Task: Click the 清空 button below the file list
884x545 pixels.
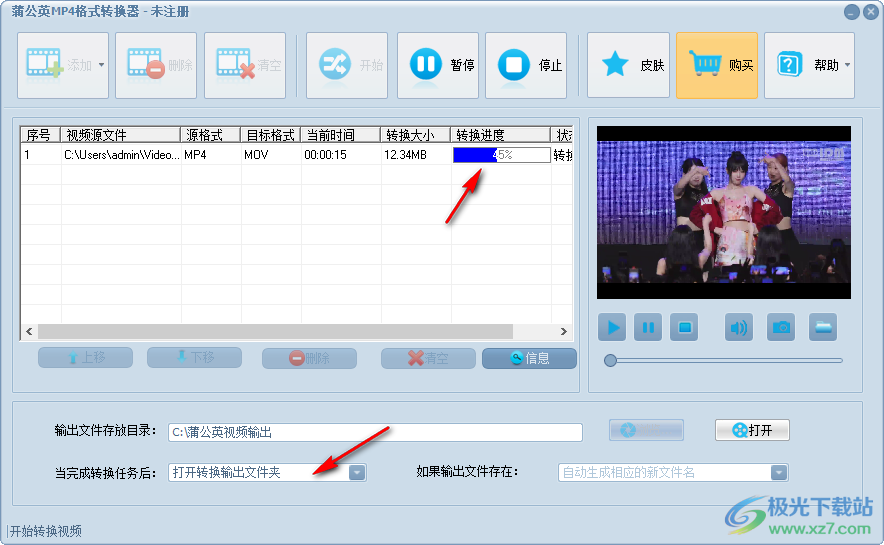Action: [x=428, y=358]
